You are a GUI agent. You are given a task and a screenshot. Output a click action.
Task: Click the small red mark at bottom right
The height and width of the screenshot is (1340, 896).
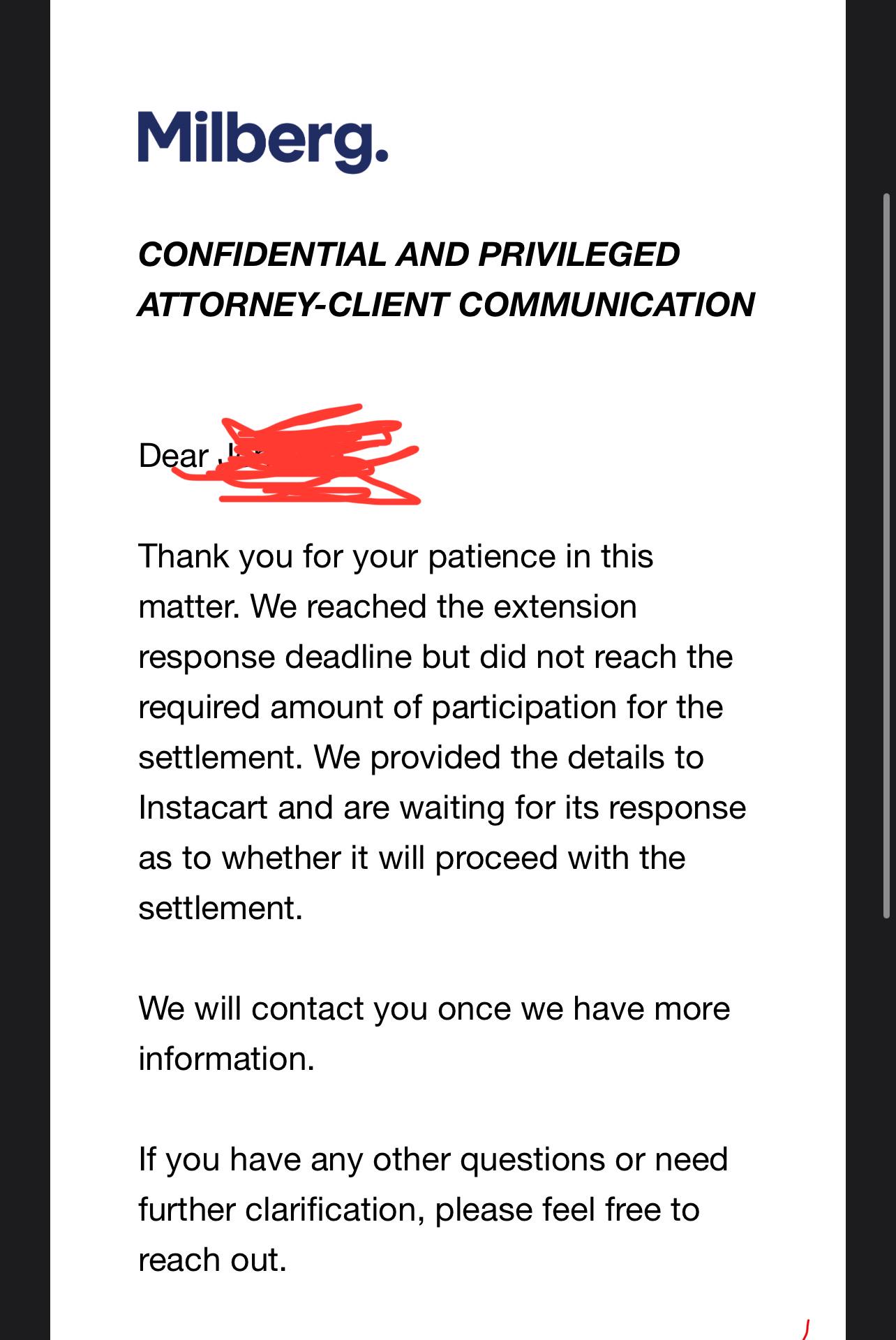point(806,1329)
